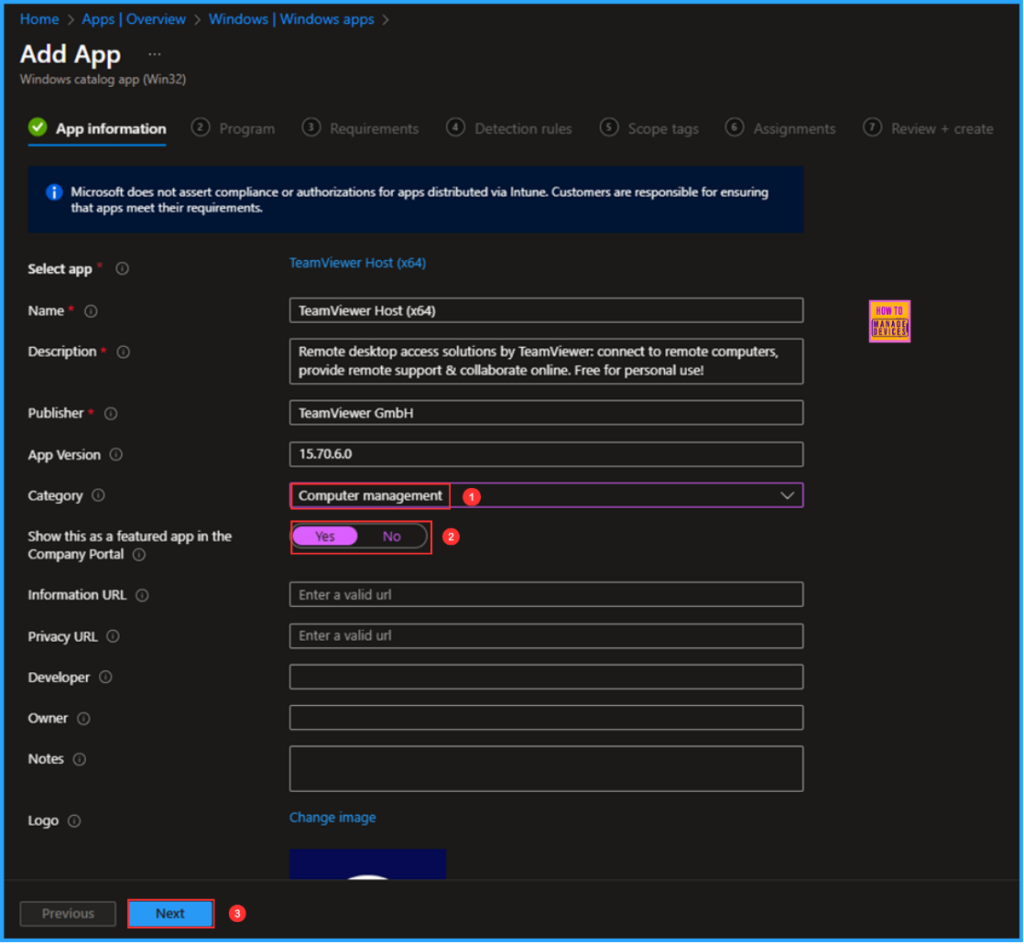Image resolution: width=1024 pixels, height=944 pixels.
Task: Set featured app toggle to No
Action: coord(391,536)
